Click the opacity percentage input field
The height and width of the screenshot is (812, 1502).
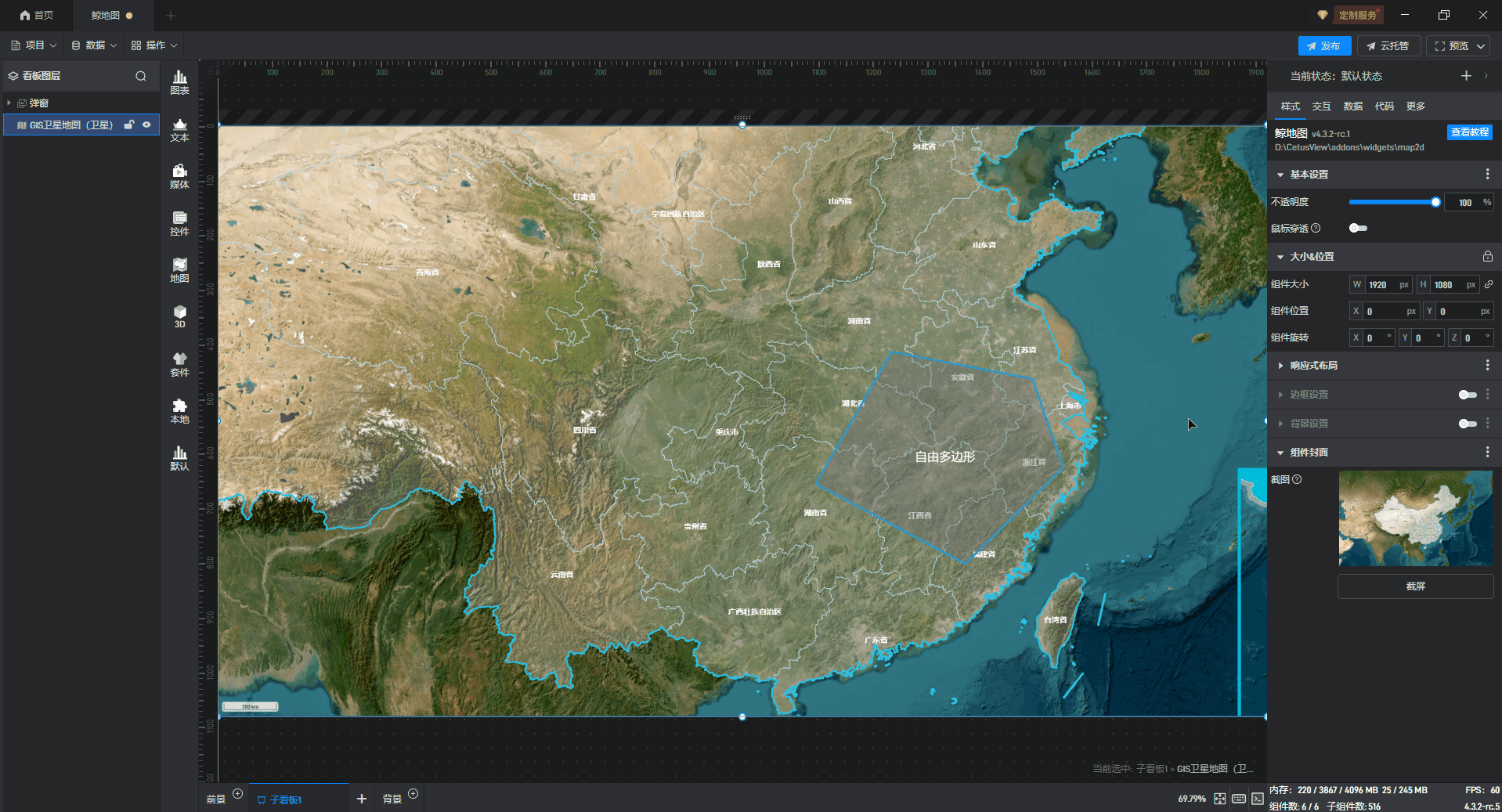pos(1468,202)
